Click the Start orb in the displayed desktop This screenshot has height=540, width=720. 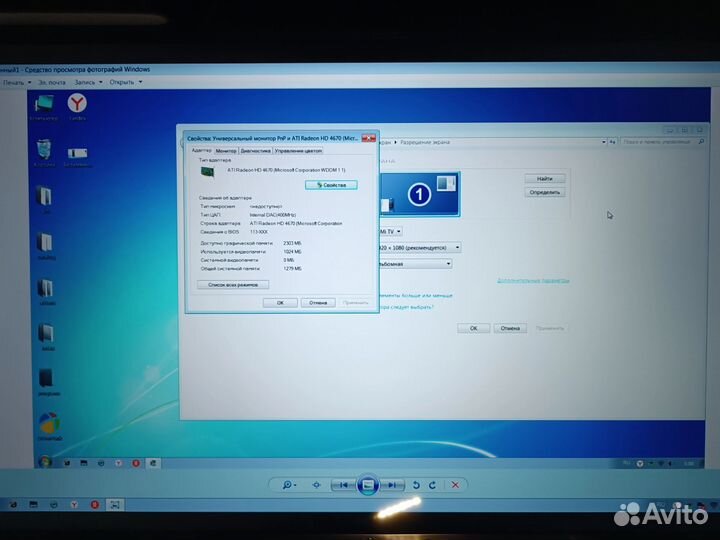(x=45, y=462)
